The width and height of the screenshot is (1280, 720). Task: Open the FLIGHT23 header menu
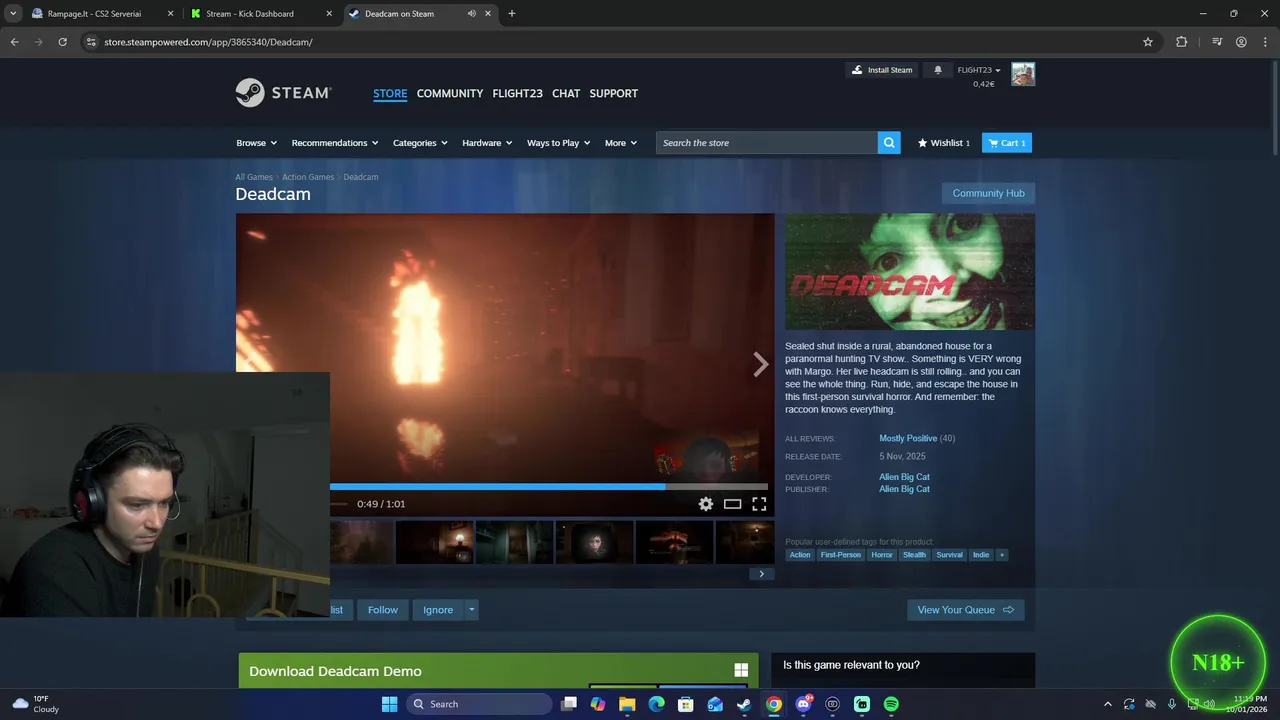(x=517, y=93)
